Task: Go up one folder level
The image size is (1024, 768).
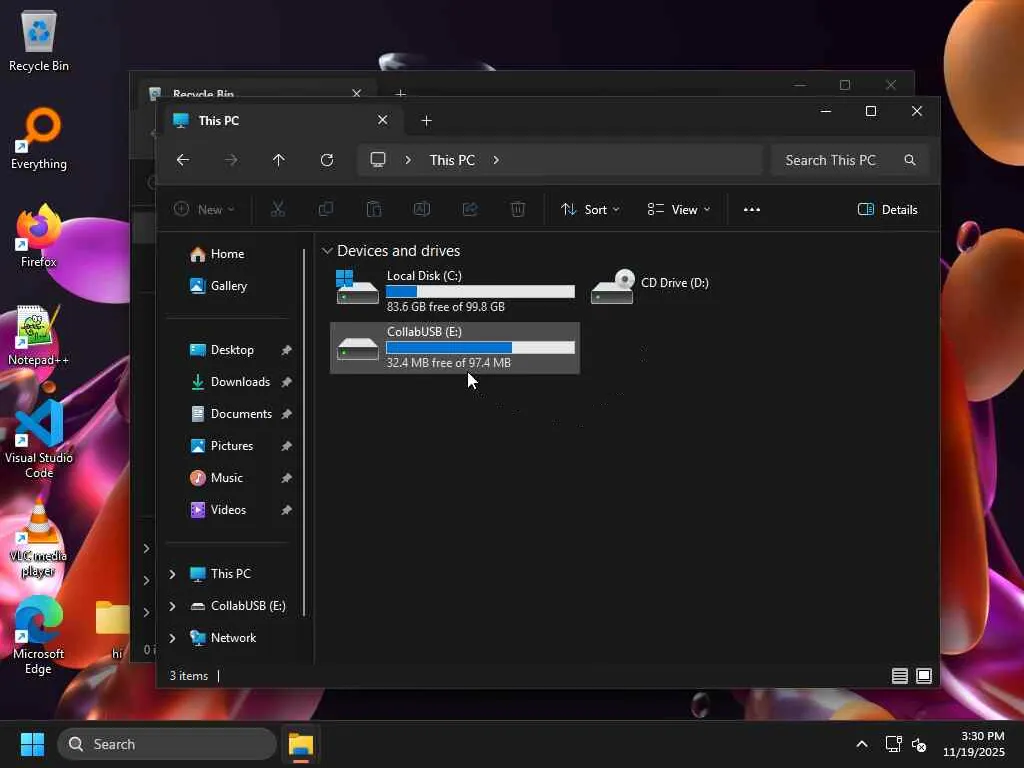Action: click(279, 160)
